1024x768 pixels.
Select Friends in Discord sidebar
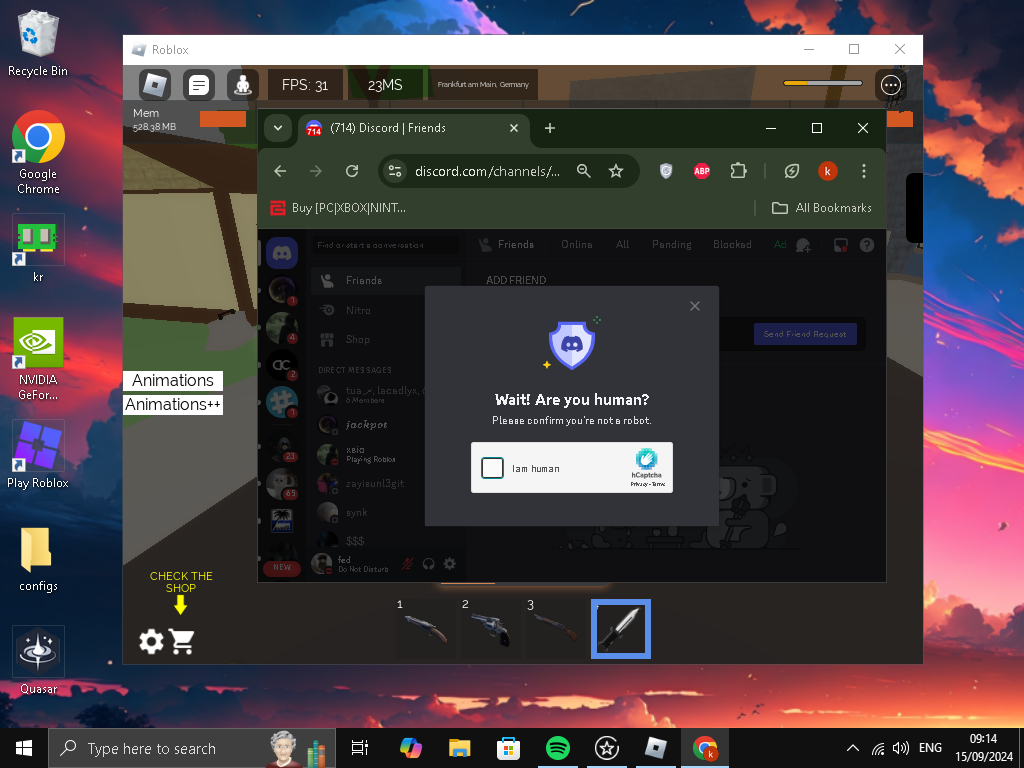point(385,280)
